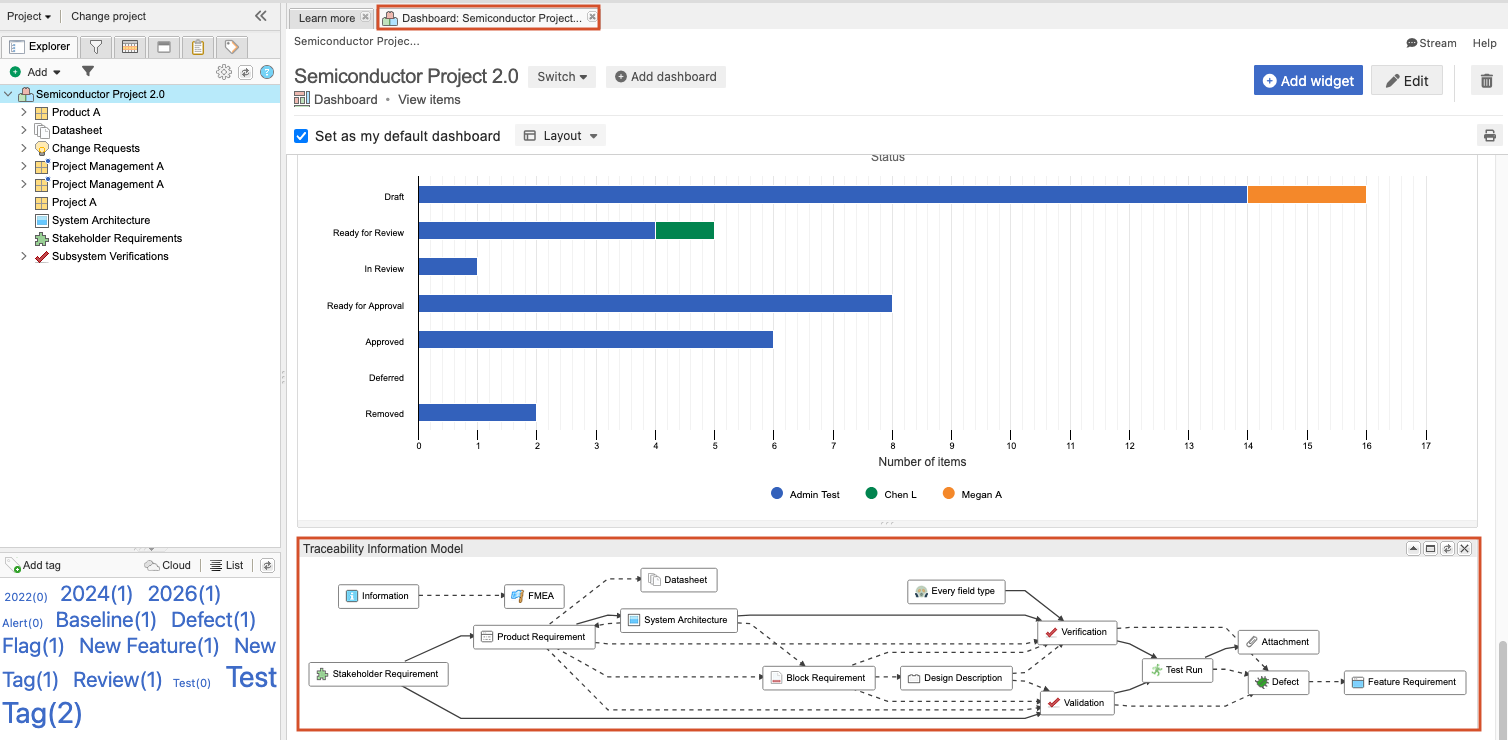
Task: Collapse the left panel with double chevron
Action: coord(261,16)
